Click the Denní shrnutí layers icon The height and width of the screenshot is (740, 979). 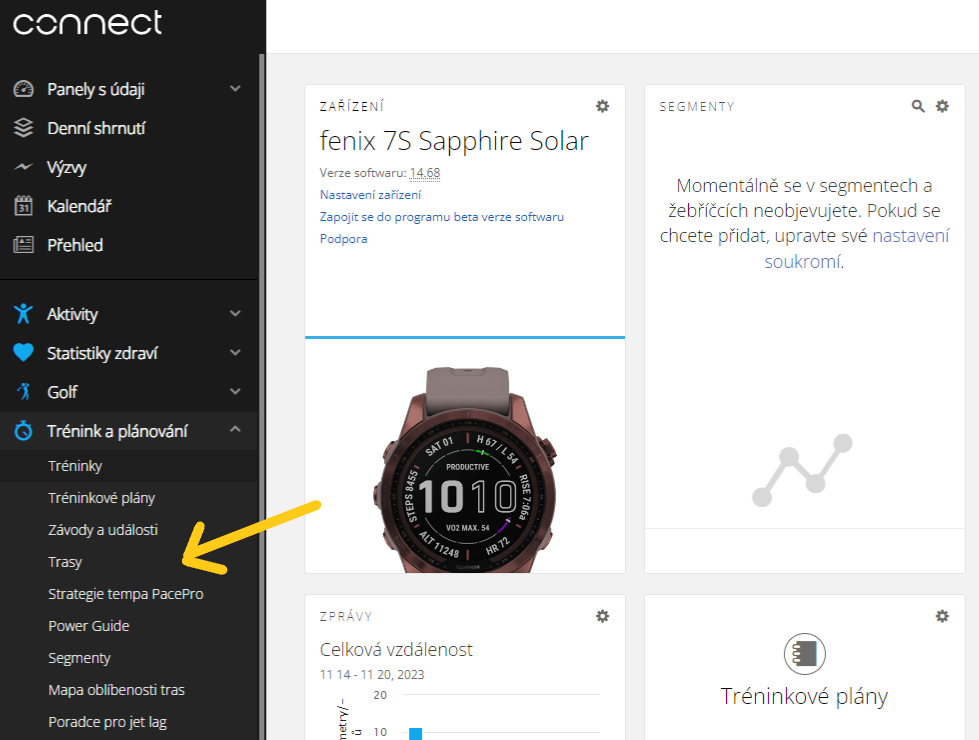tap(24, 128)
